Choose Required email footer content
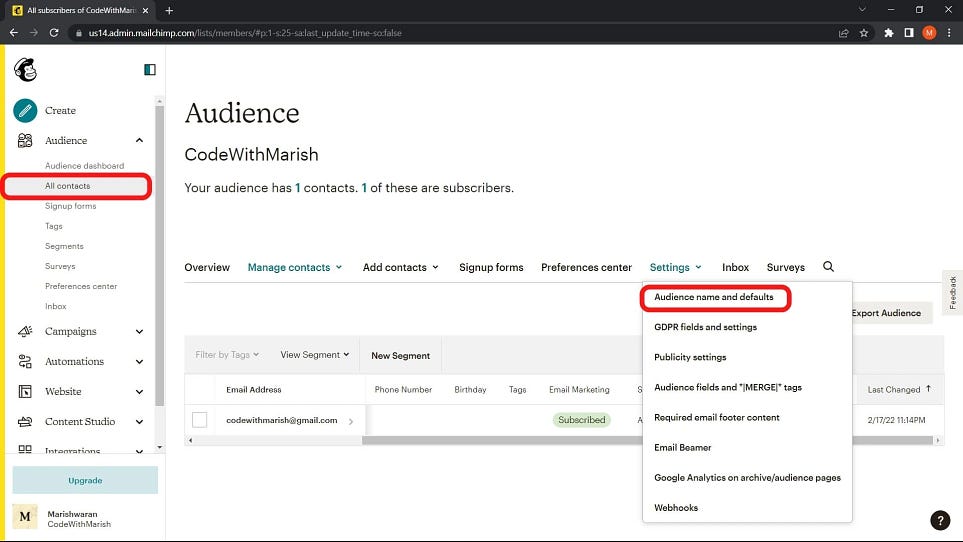This screenshot has height=542, width=963. coord(717,417)
